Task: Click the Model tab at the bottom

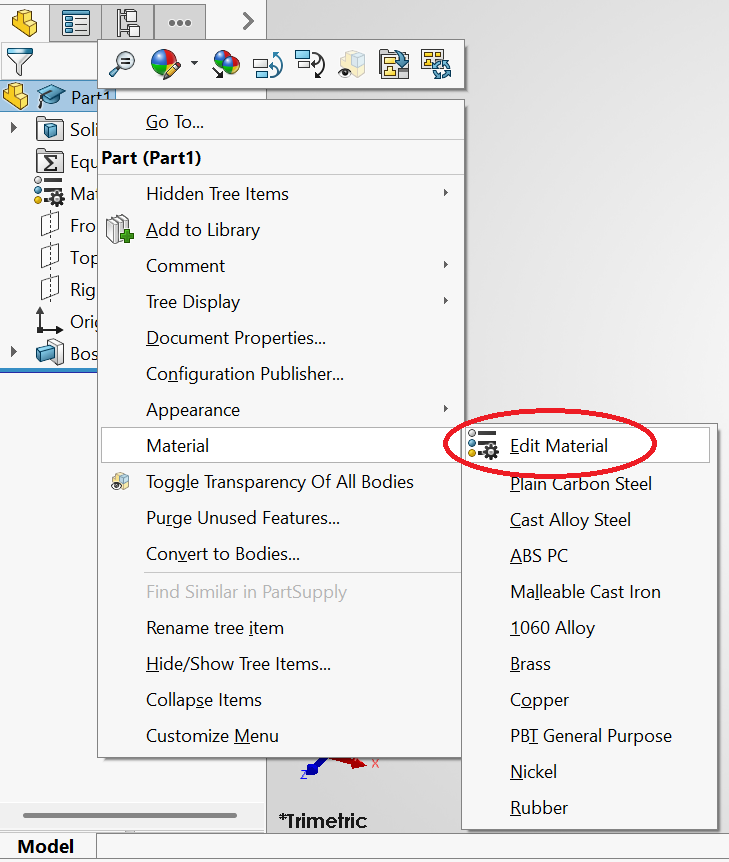Action: click(x=46, y=847)
